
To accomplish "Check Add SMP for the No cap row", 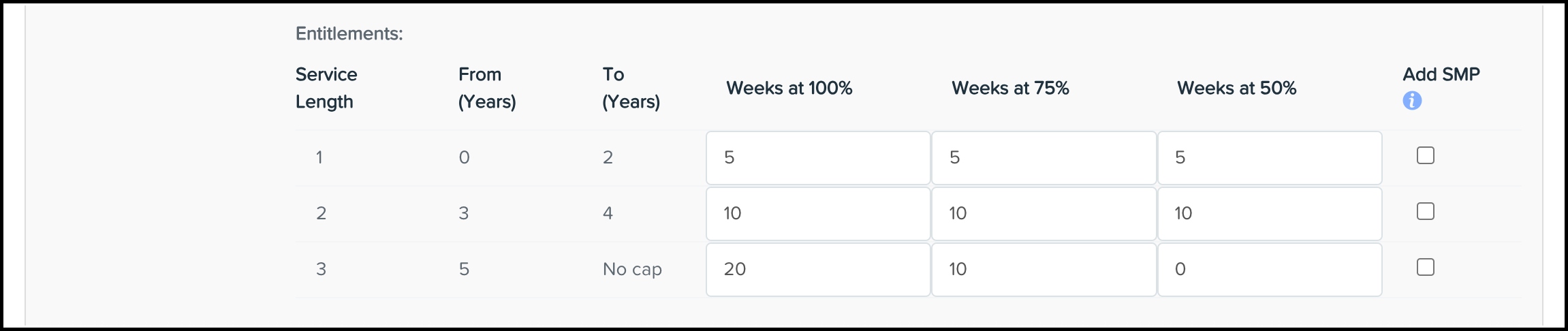I will pos(1425,268).
